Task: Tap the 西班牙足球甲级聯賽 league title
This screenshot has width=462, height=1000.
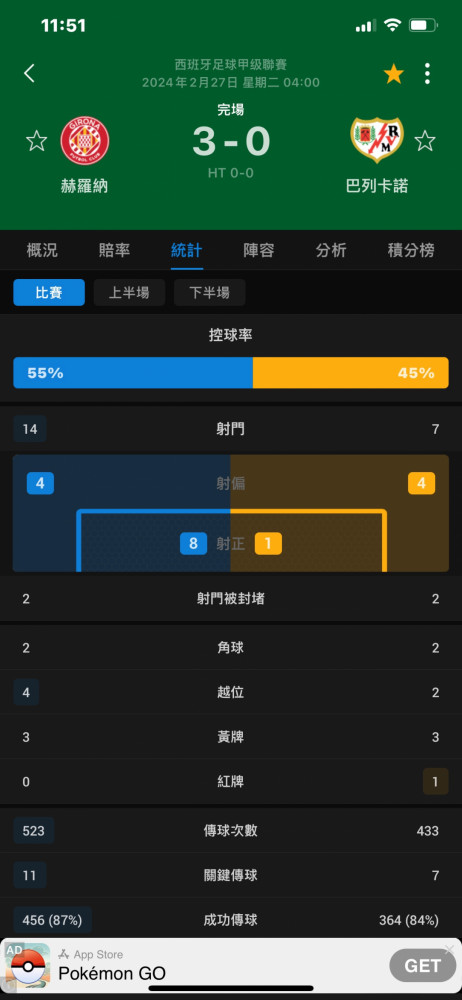Action: pyautogui.click(x=231, y=64)
